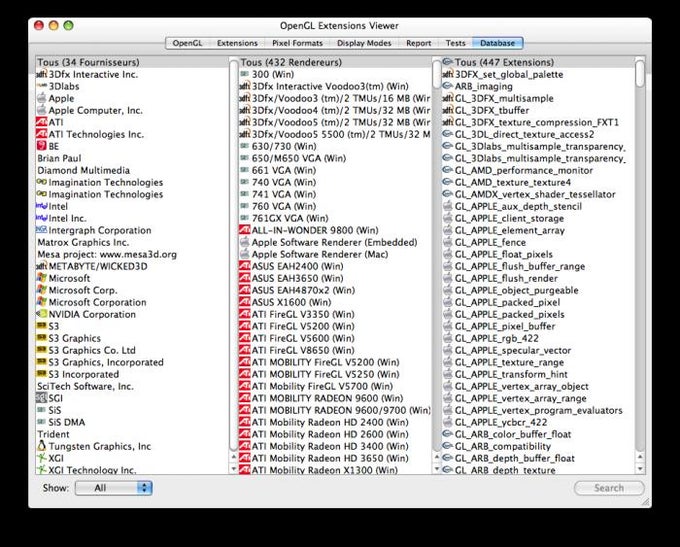Click the XGI vendor icon
This screenshot has width=680, height=547.
[x=42, y=458]
